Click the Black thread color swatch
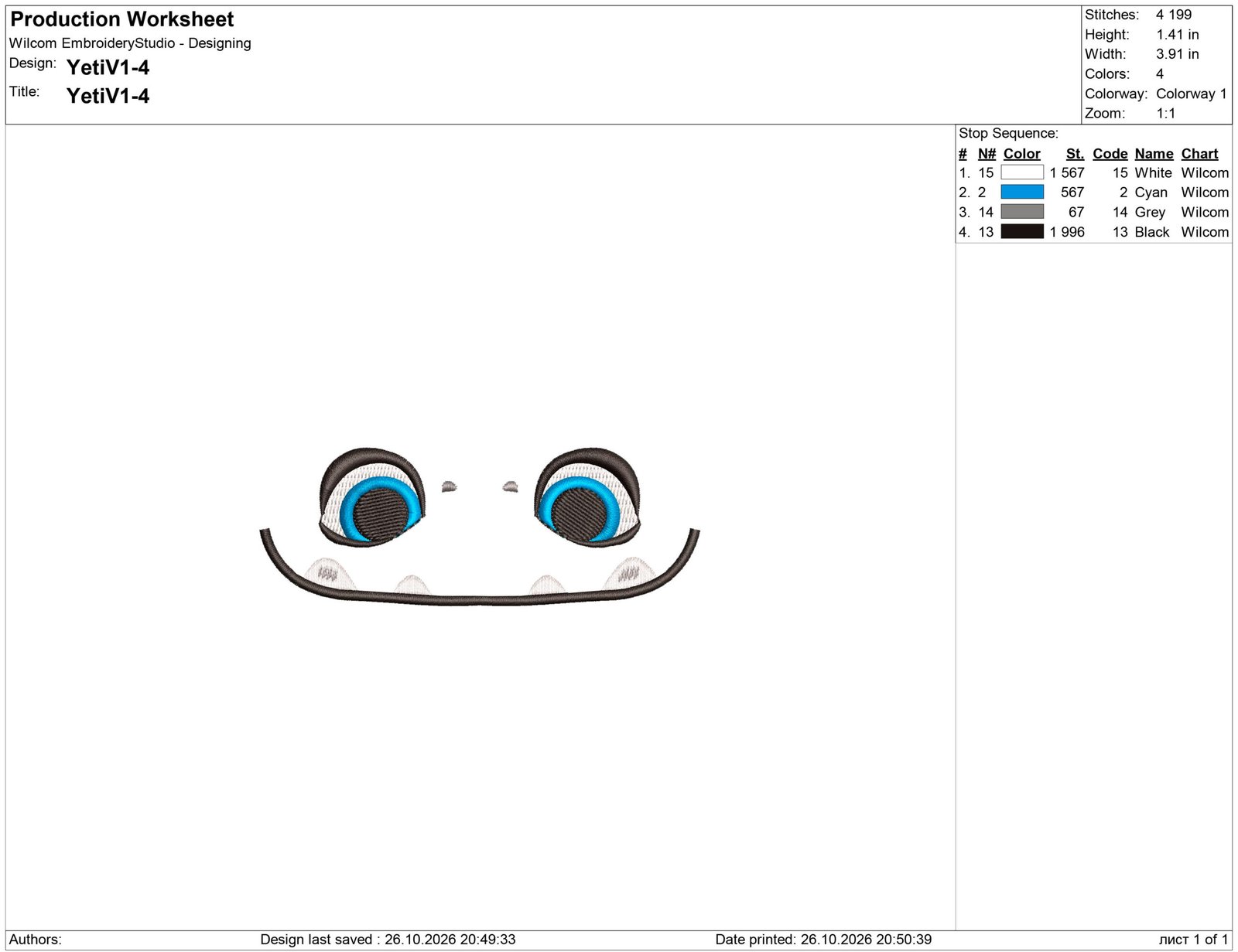Screen dimensions: 1238x952 pyautogui.click(x=1022, y=231)
